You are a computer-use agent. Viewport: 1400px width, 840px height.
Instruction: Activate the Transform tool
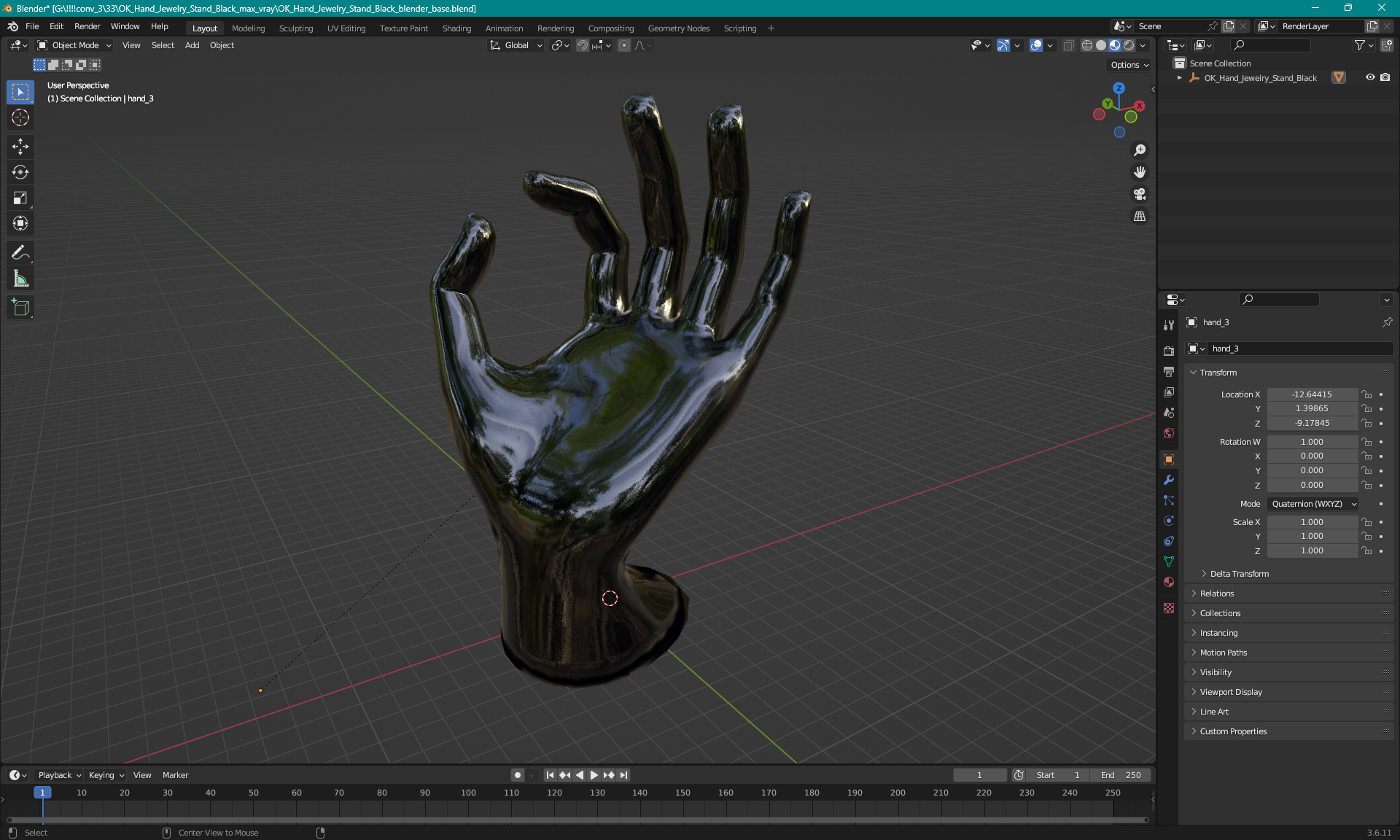[x=20, y=223]
